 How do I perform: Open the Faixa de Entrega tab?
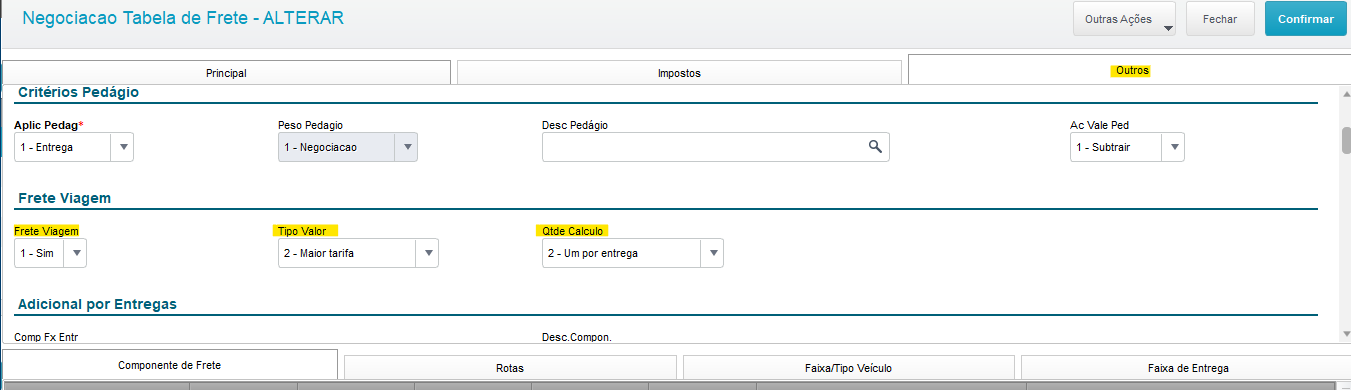pos(1187,368)
